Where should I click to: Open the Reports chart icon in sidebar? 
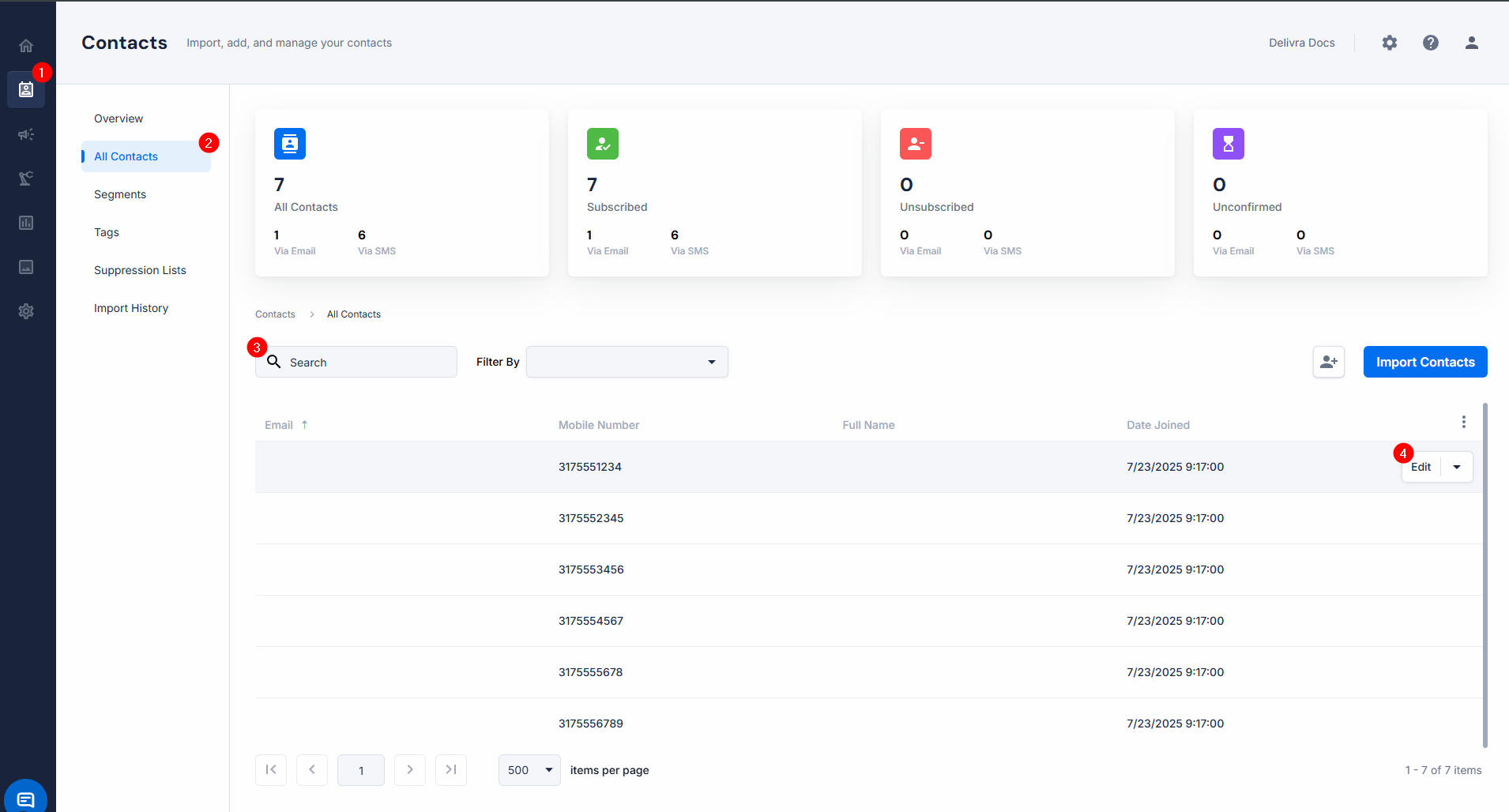tap(26, 223)
